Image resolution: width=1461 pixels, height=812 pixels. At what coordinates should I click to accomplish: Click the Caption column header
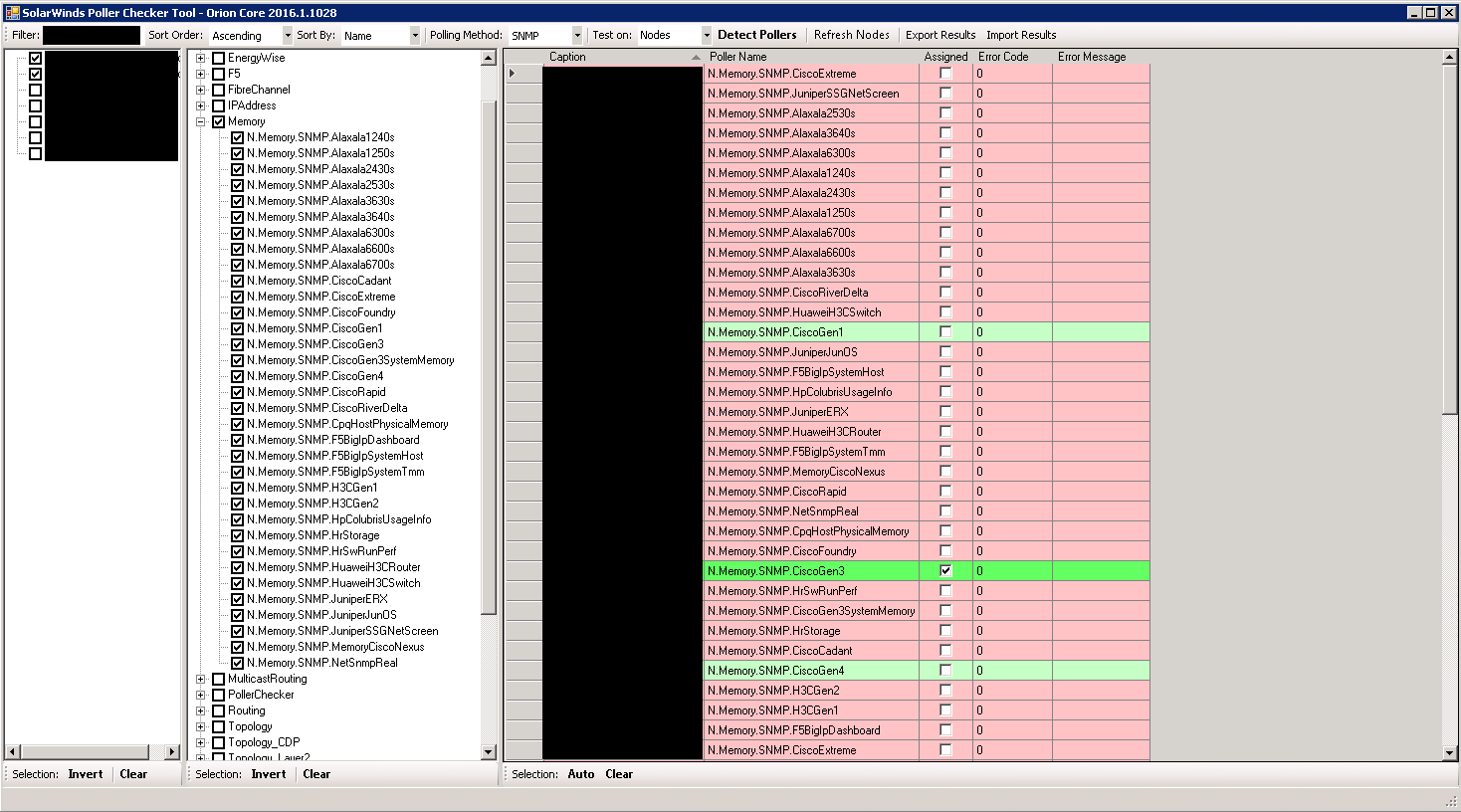pos(623,57)
